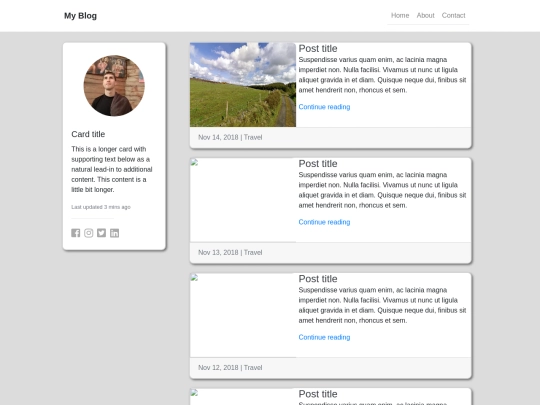The image size is (540, 405).
Task: Click the My Blog brand title
Action: point(80,16)
